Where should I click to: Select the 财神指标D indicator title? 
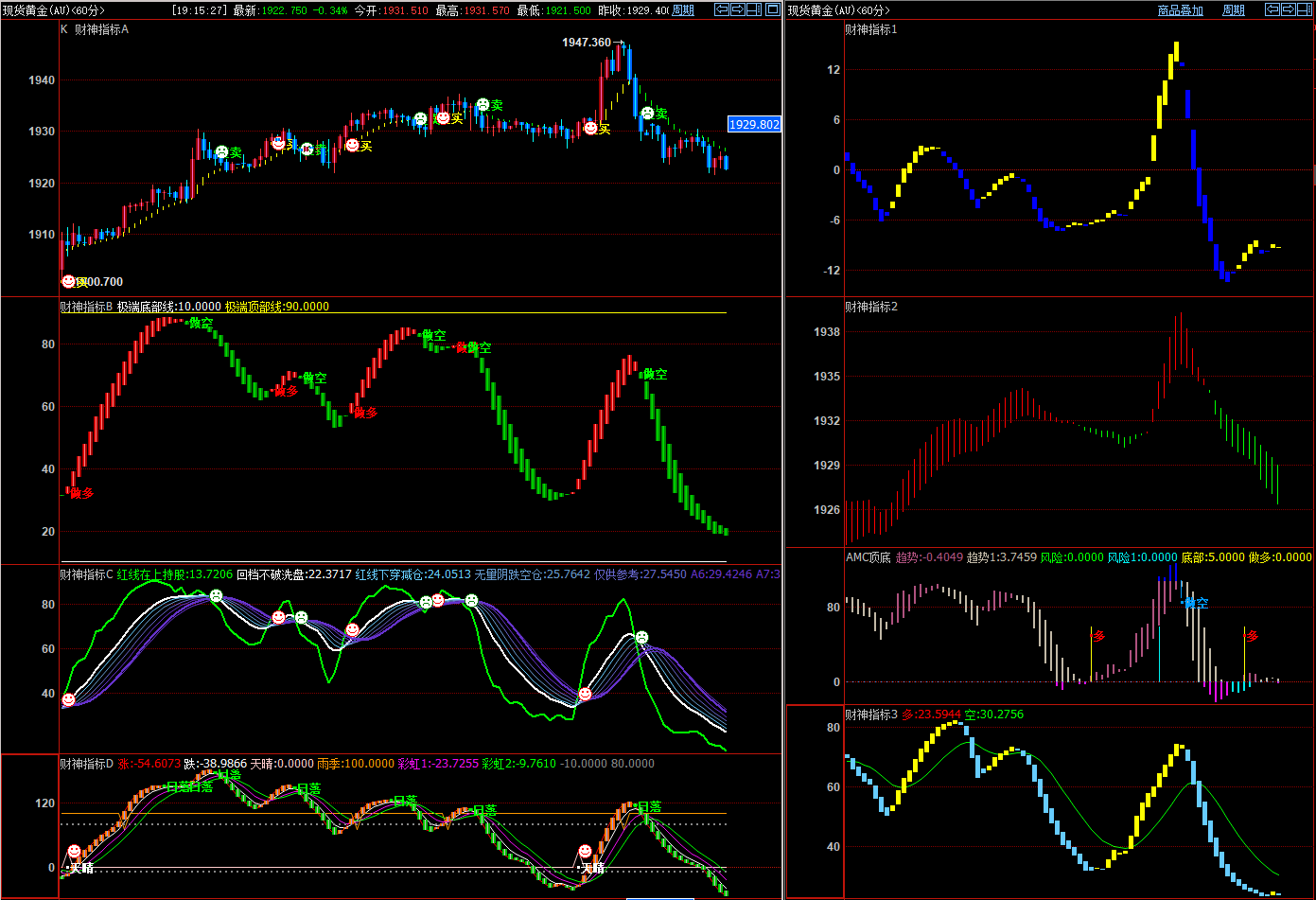(86, 763)
